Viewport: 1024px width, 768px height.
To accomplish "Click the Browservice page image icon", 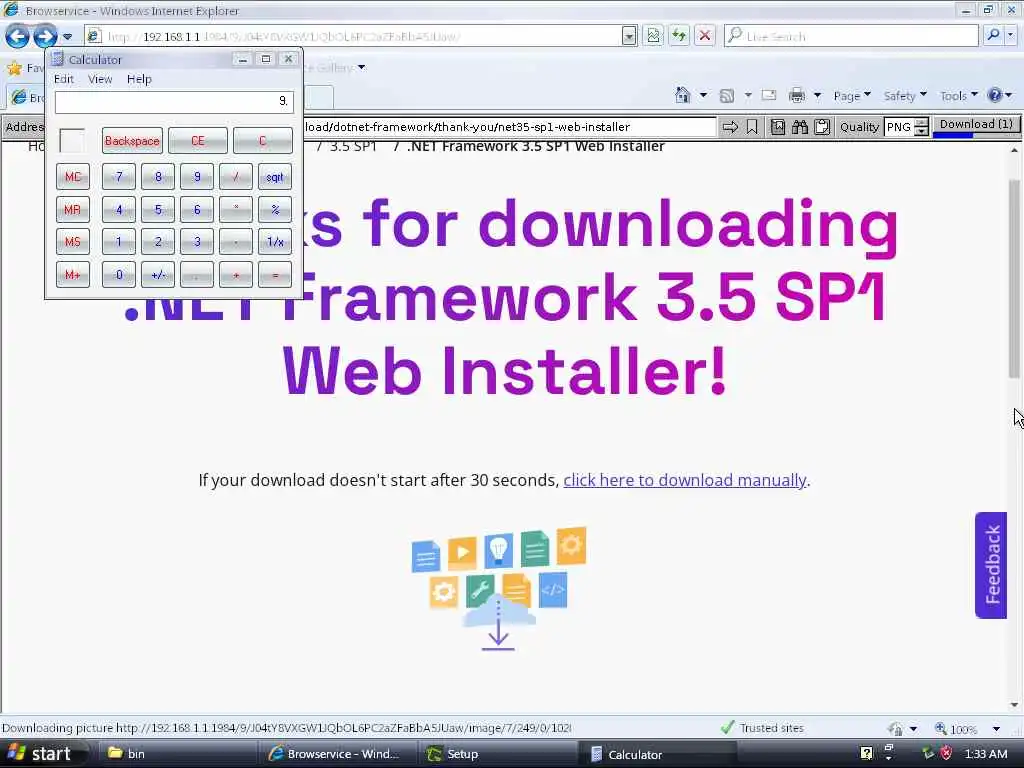I will point(778,127).
